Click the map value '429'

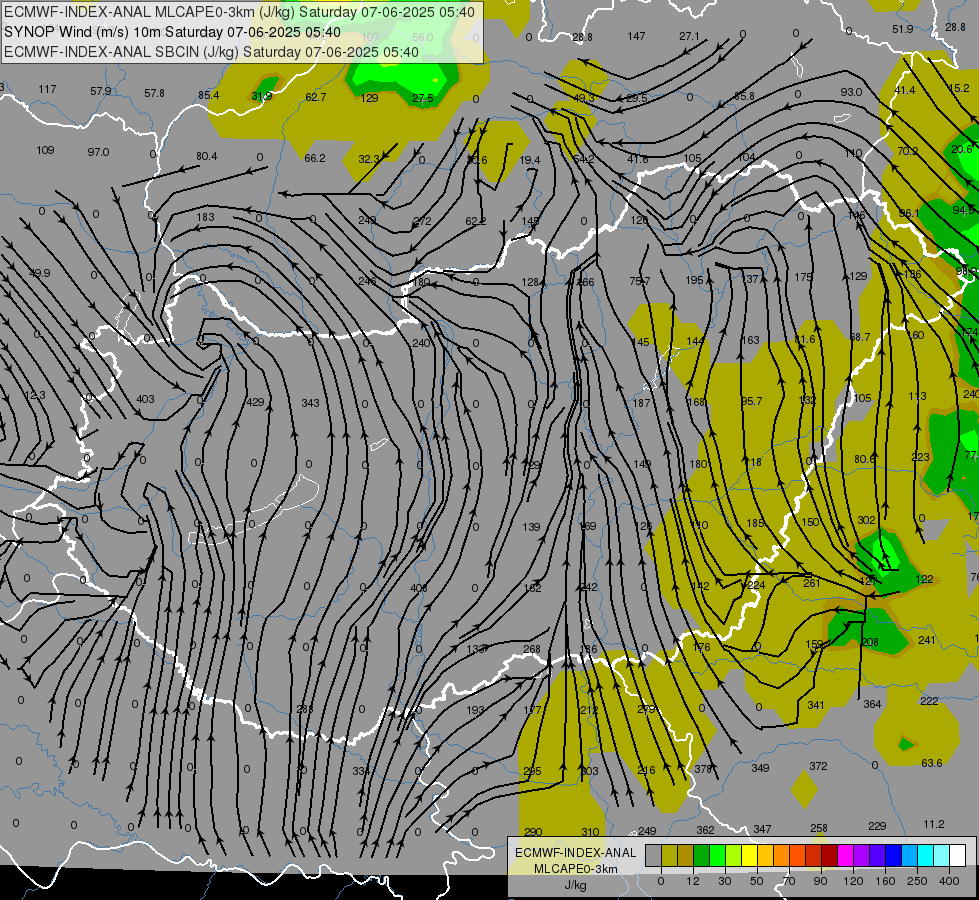[255, 402]
